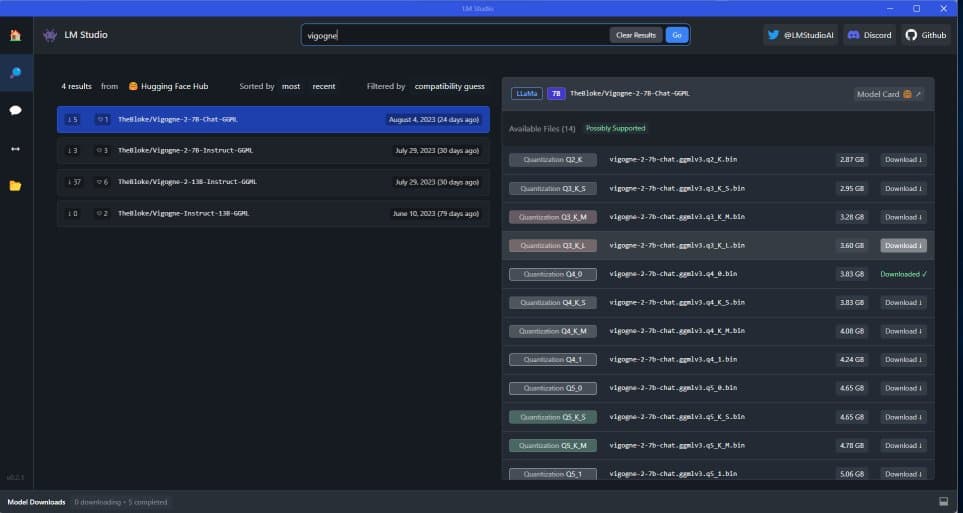963x513 pixels.
Task: Sort results by most
Action: tap(291, 87)
